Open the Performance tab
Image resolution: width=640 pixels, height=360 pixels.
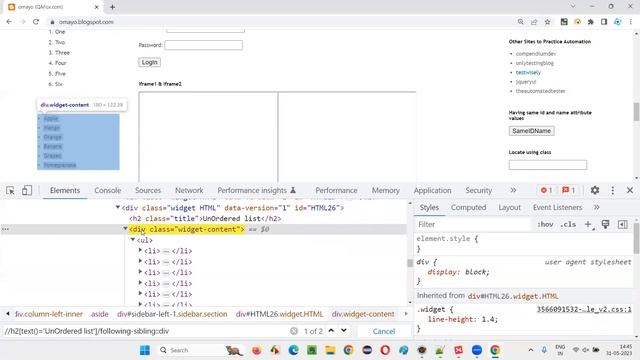336,190
